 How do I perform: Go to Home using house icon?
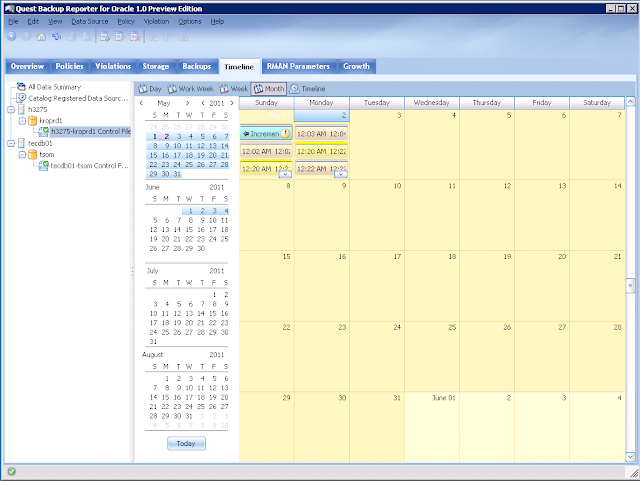(41, 36)
